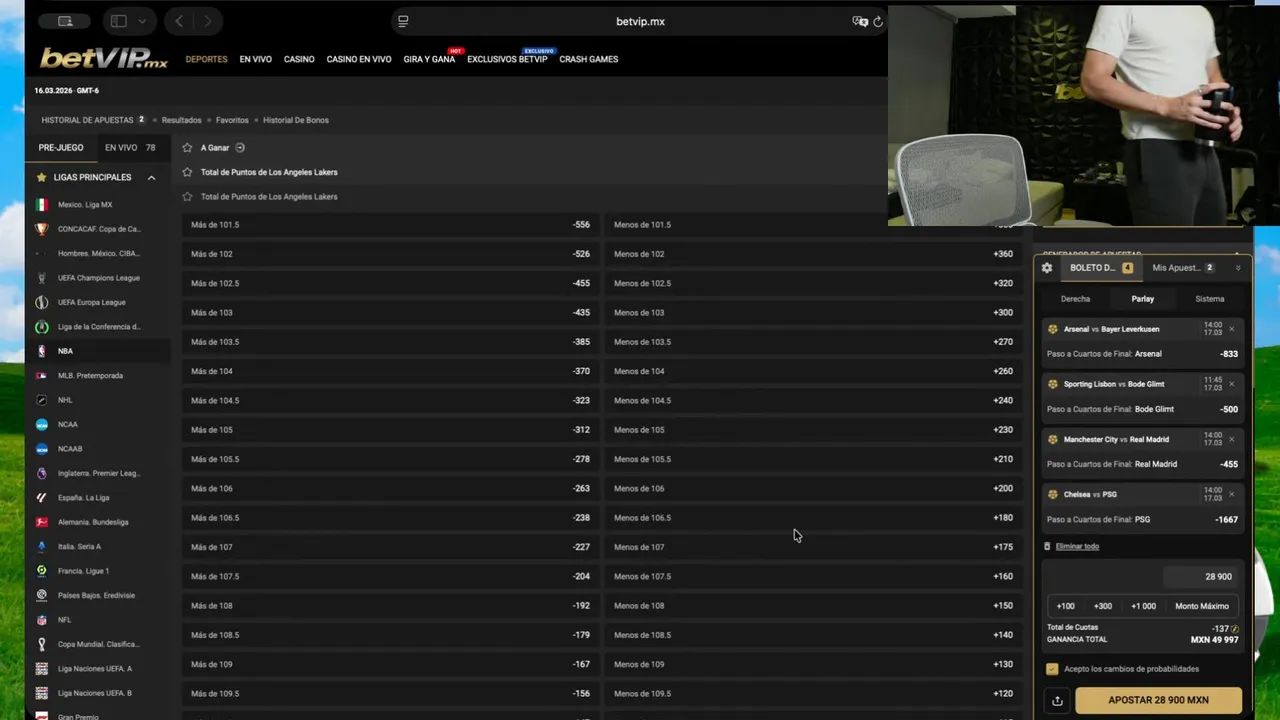This screenshot has height=720, width=1280.
Task: Select the Sistema bet type tab
Action: (x=1210, y=299)
